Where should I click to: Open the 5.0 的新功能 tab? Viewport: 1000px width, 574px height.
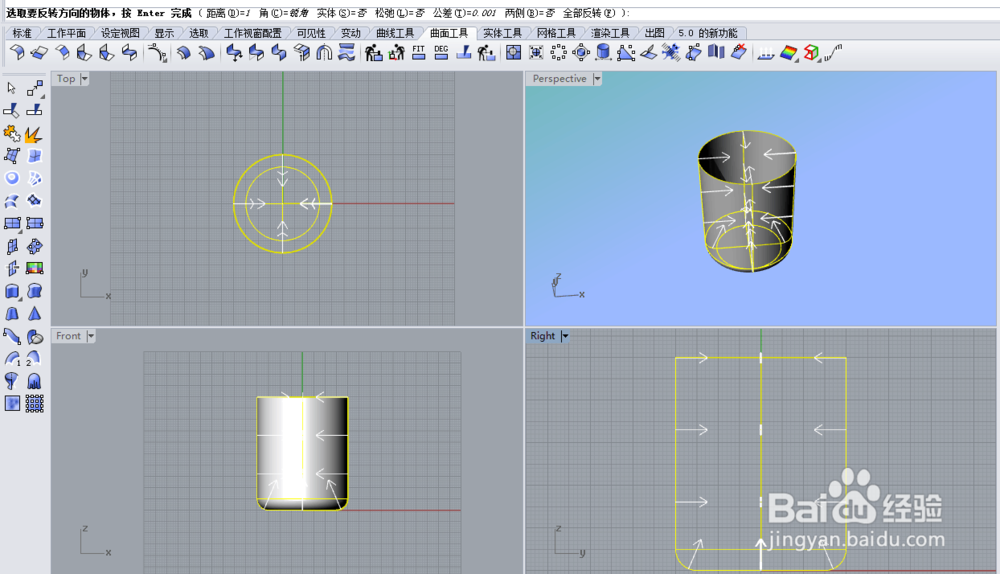(x=708, y=33)
